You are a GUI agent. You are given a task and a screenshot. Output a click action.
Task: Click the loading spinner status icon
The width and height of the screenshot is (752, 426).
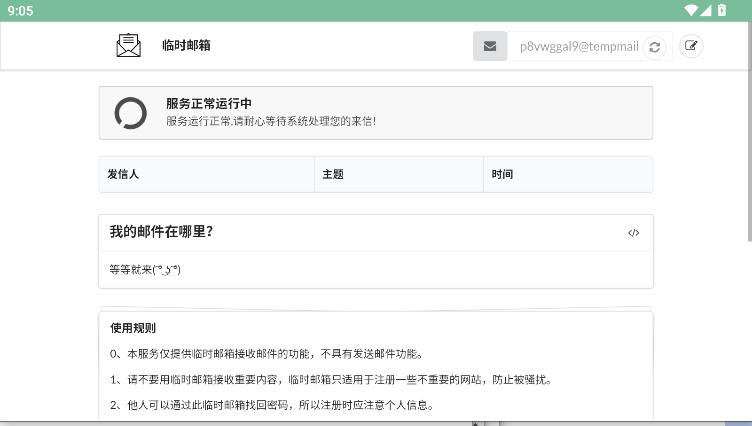pyautogui.click(x=130, y=113)
